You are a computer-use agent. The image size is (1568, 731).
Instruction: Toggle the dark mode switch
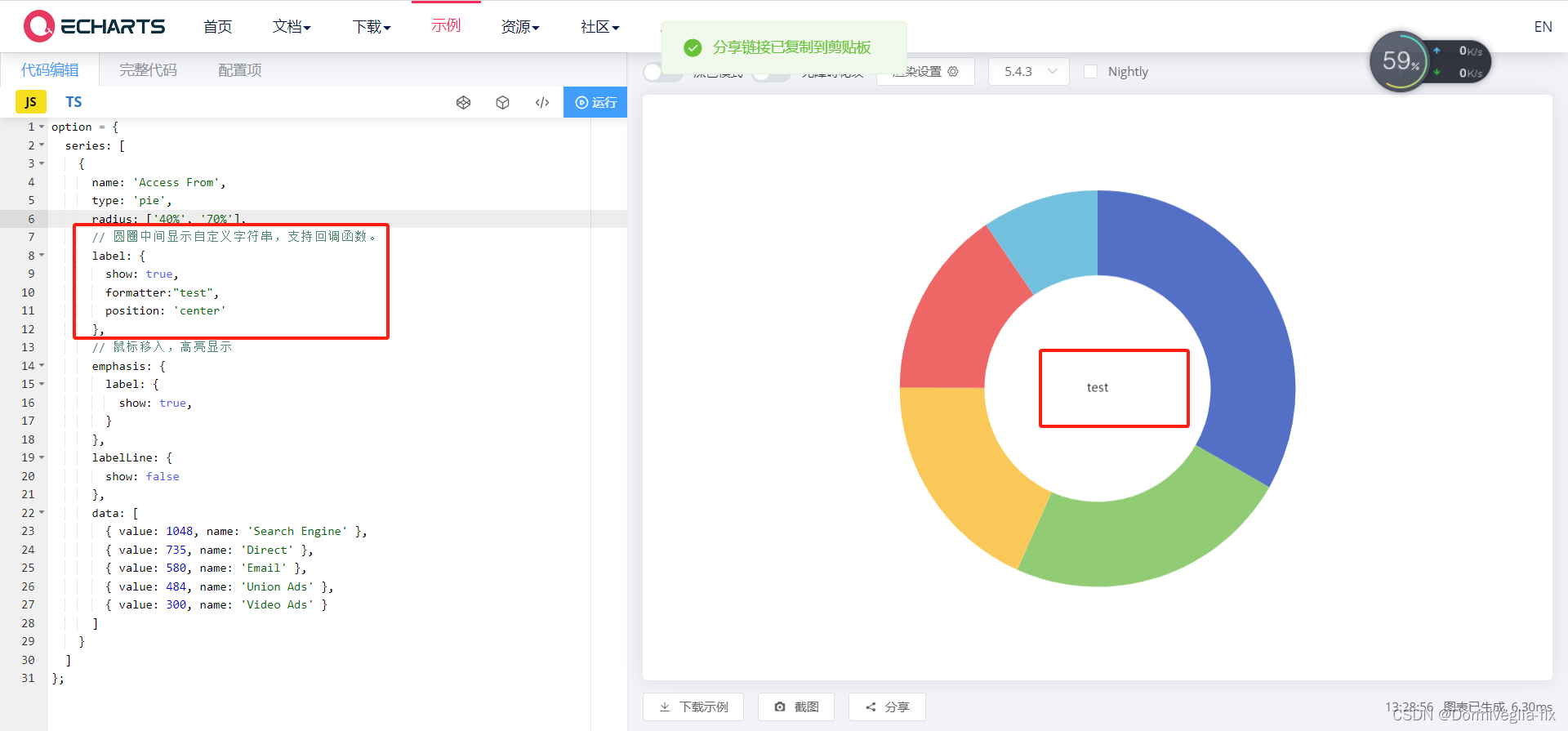pos(662,72)
